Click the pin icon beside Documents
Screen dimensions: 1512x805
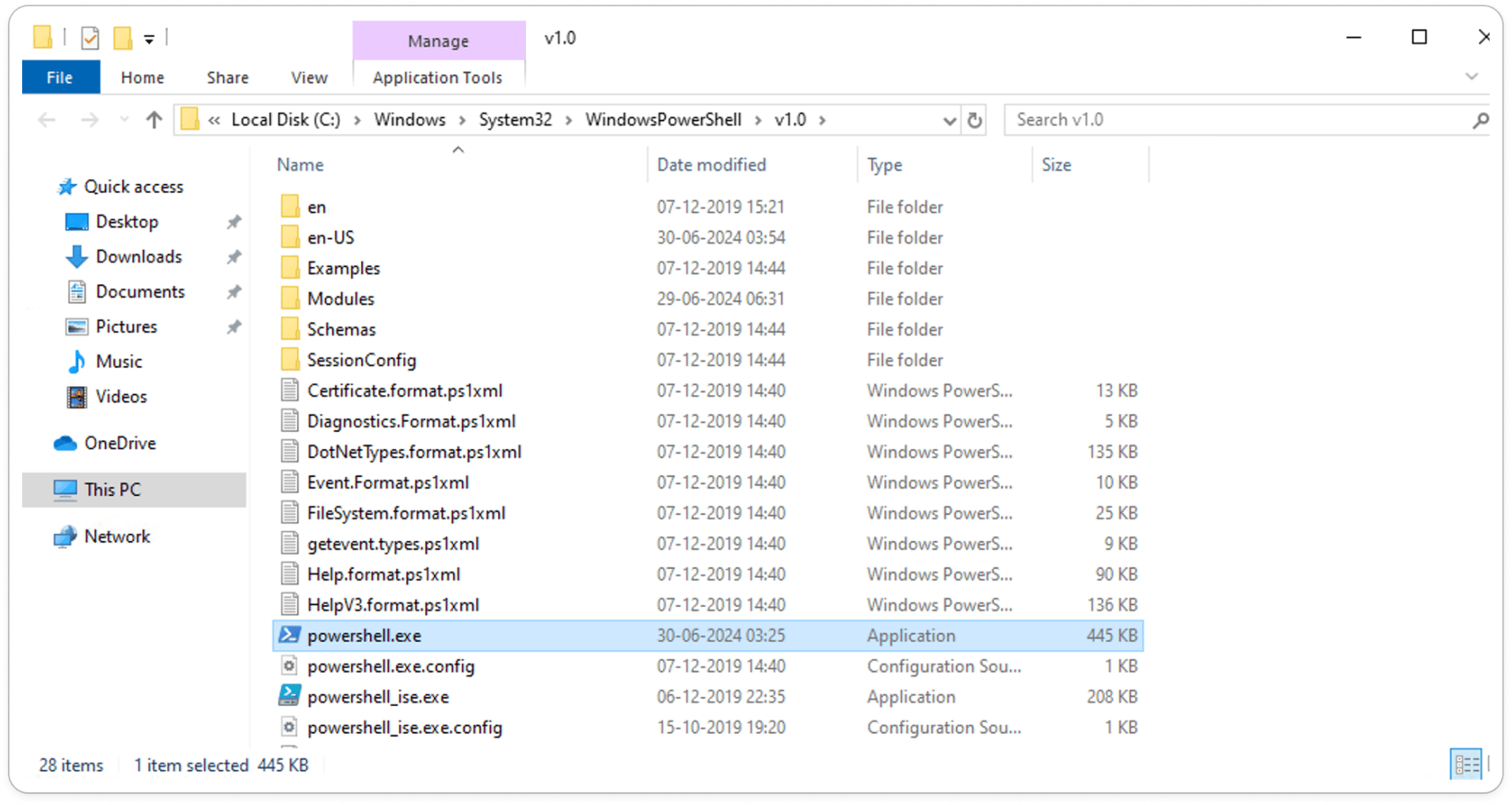(234, 292)
